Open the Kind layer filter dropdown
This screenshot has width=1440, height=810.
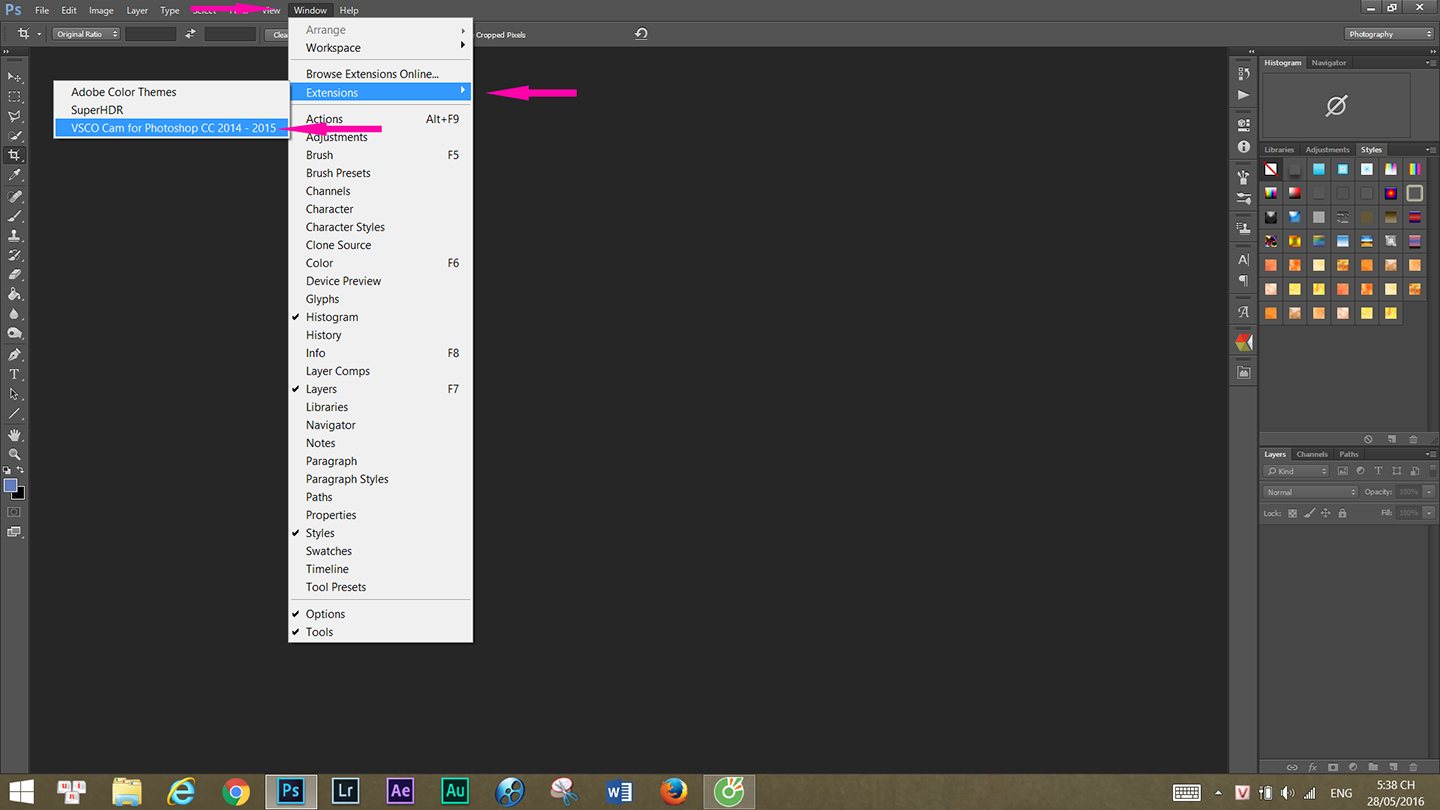(x=1296, y=471)
